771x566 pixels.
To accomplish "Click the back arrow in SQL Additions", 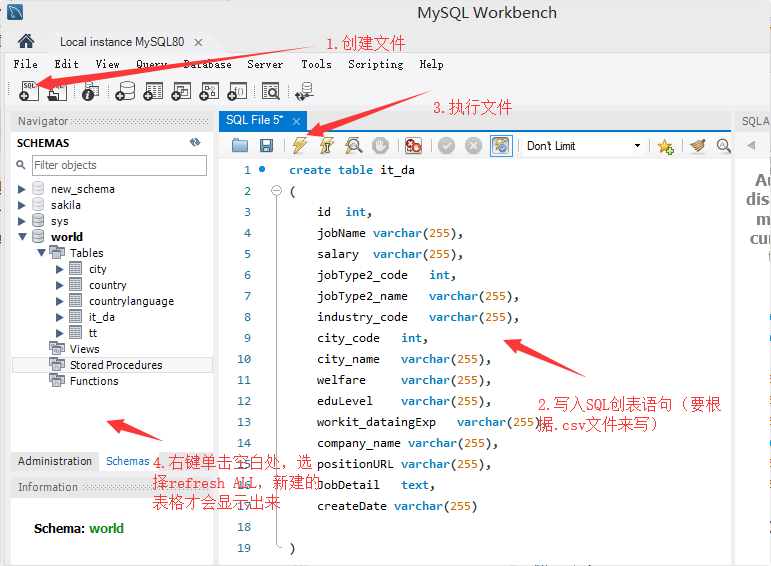I will [x=751, y=145].
